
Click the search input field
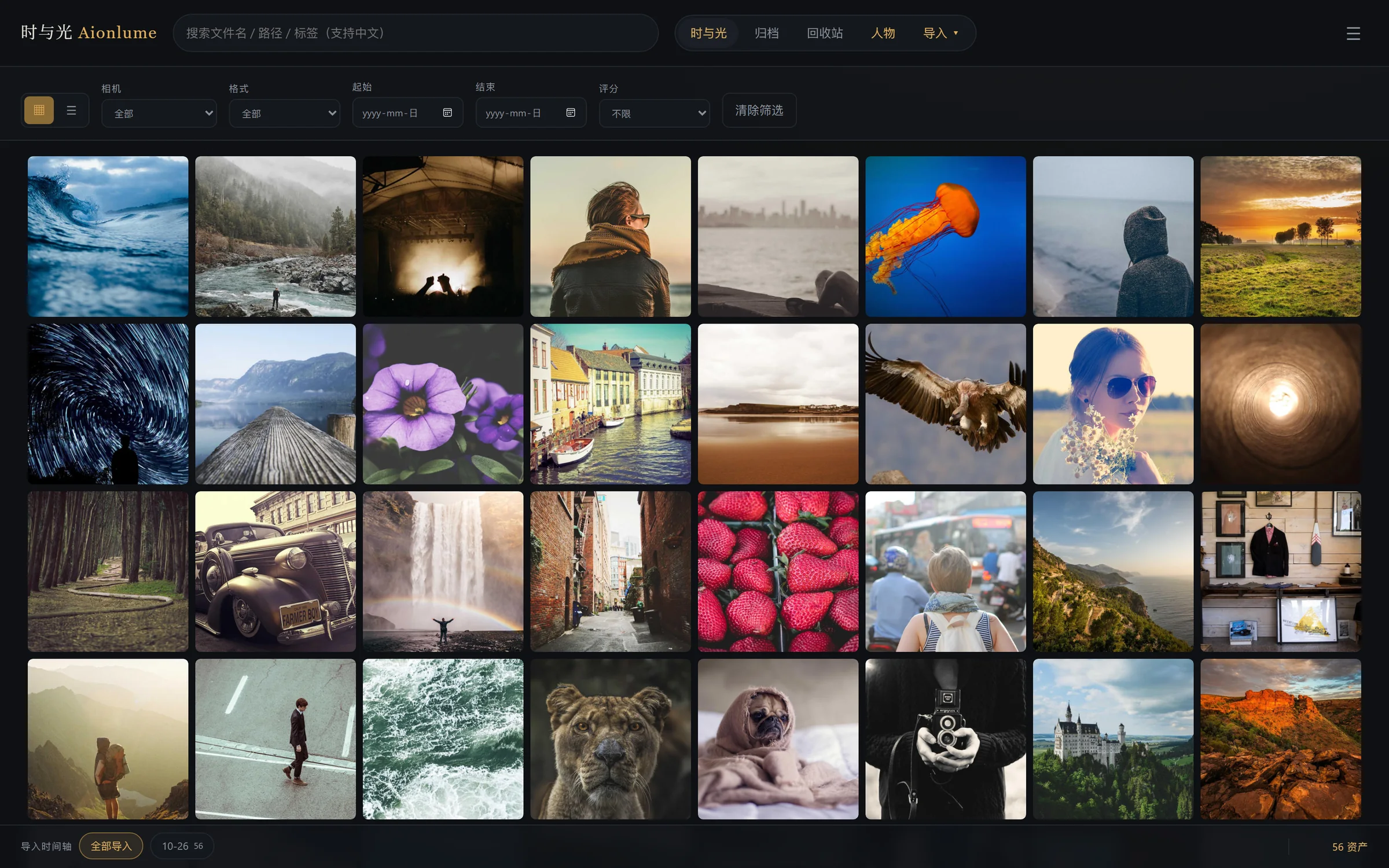pyautogui.click(x=416, y=33)
